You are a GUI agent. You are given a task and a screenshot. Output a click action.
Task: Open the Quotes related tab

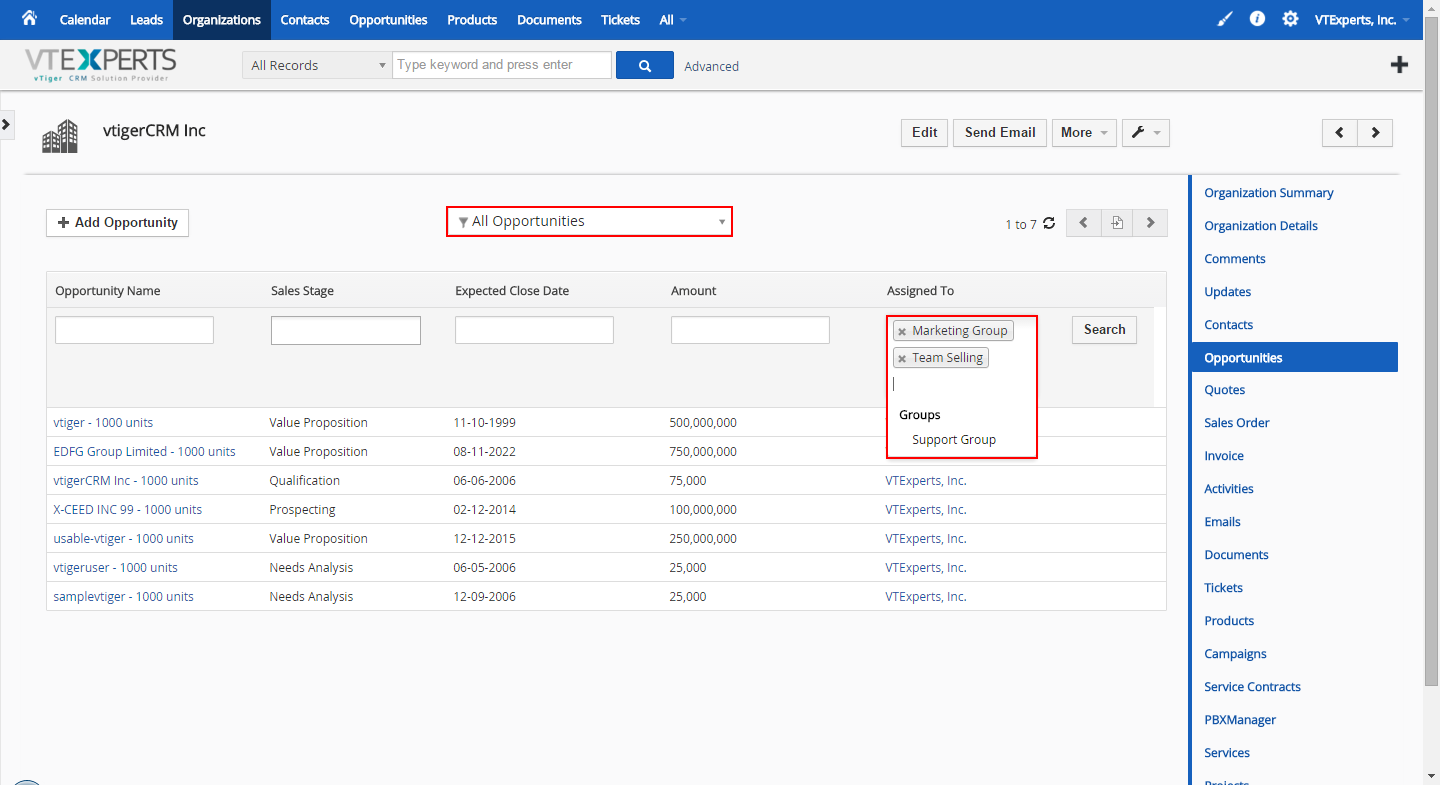[1225, 390]
